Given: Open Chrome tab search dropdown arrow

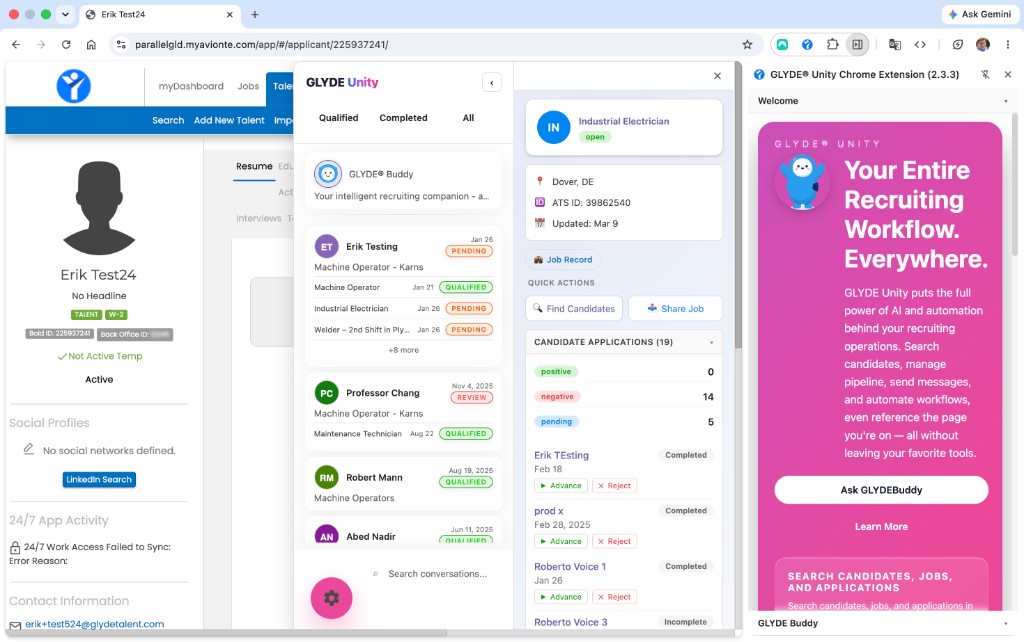Looking at the screenshot, I should coord(65,14).
